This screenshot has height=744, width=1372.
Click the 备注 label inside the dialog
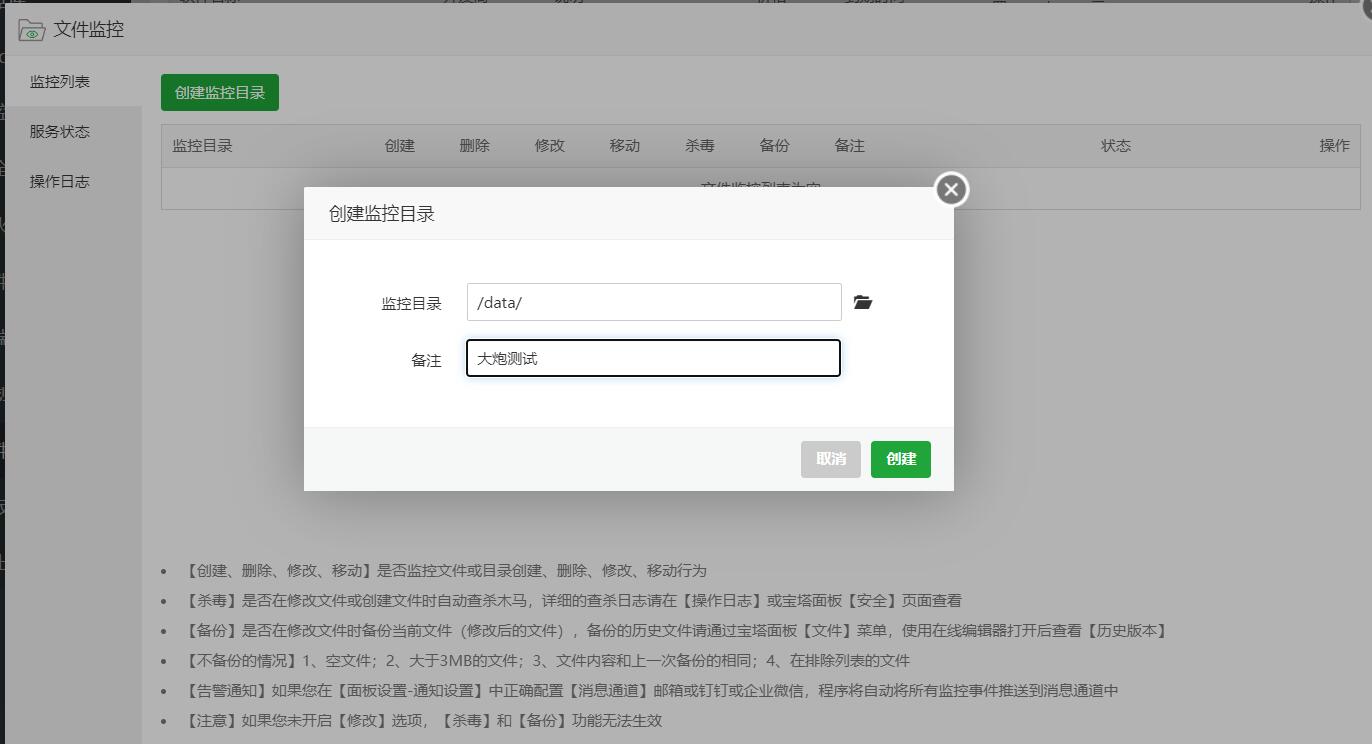click(x=426, y=360)
